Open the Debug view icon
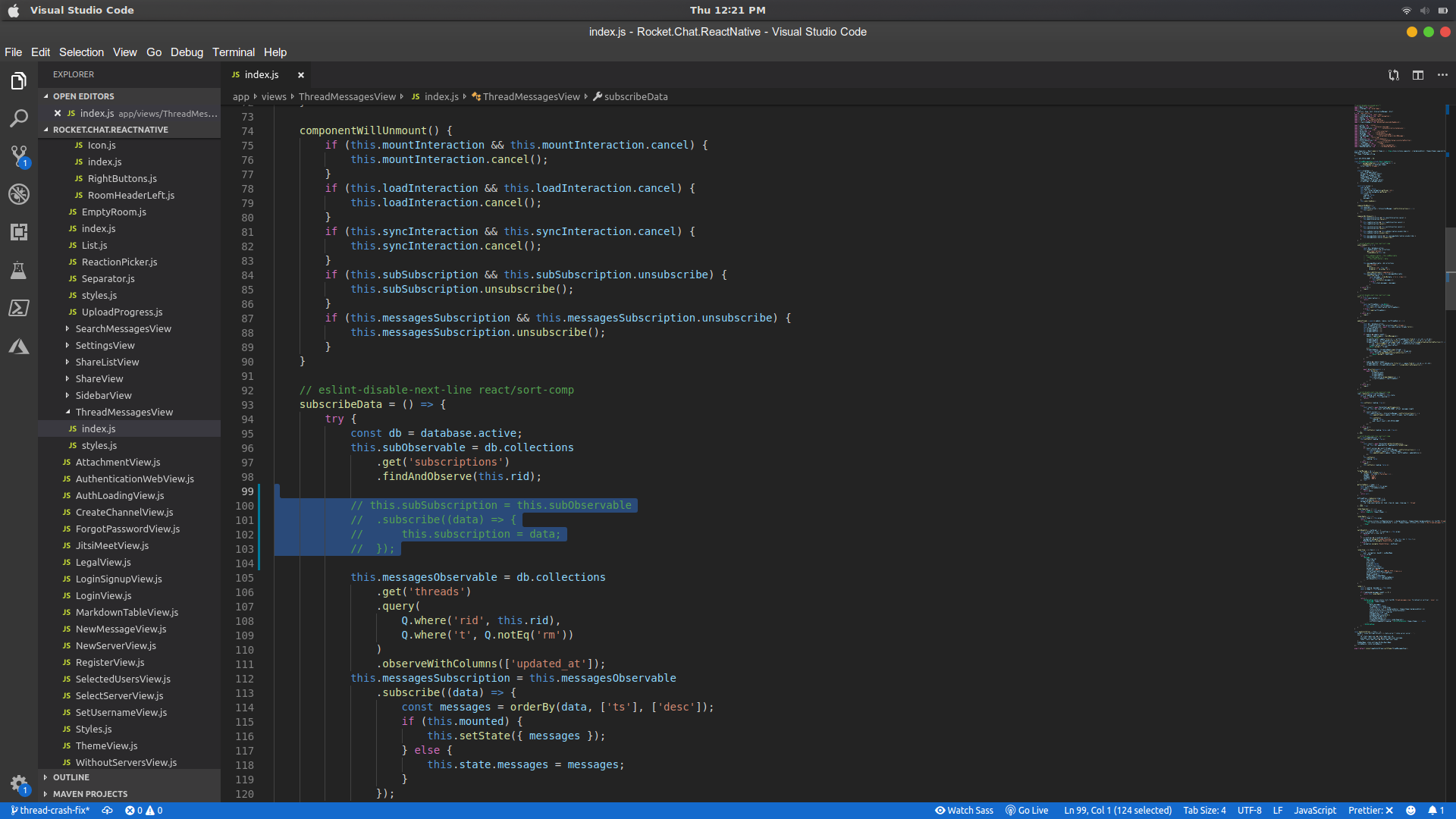This screenshot has width=1456, height=819. pos(19,194)
